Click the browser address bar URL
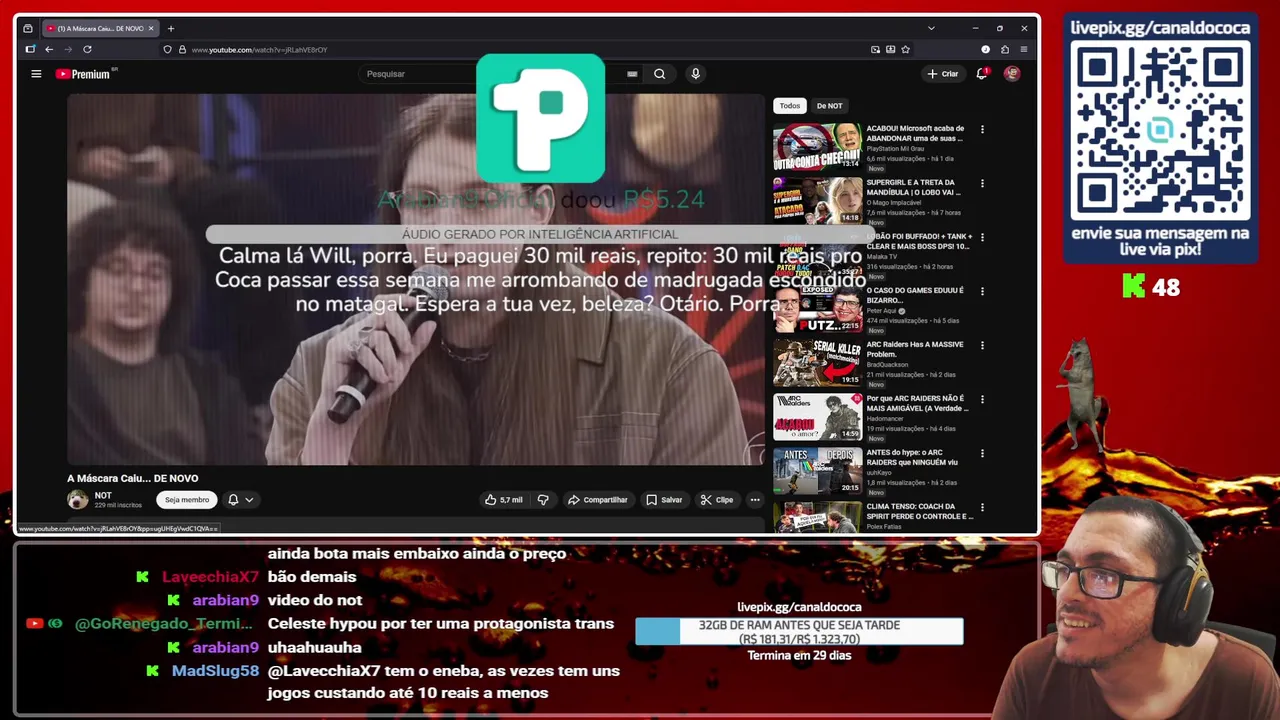 [259, 49]
